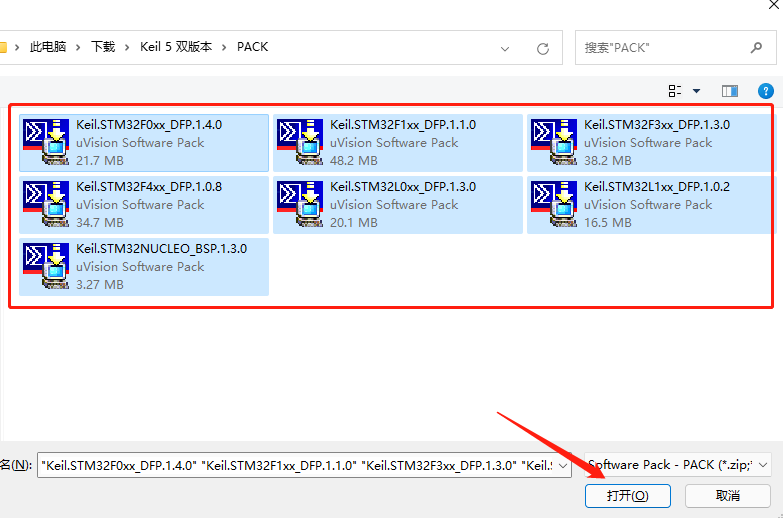Viewport: 783px width, 518px height.
Task: Click file name Keil.STM32L0xx_DFP.1.3.0
Action: (403, 187)
